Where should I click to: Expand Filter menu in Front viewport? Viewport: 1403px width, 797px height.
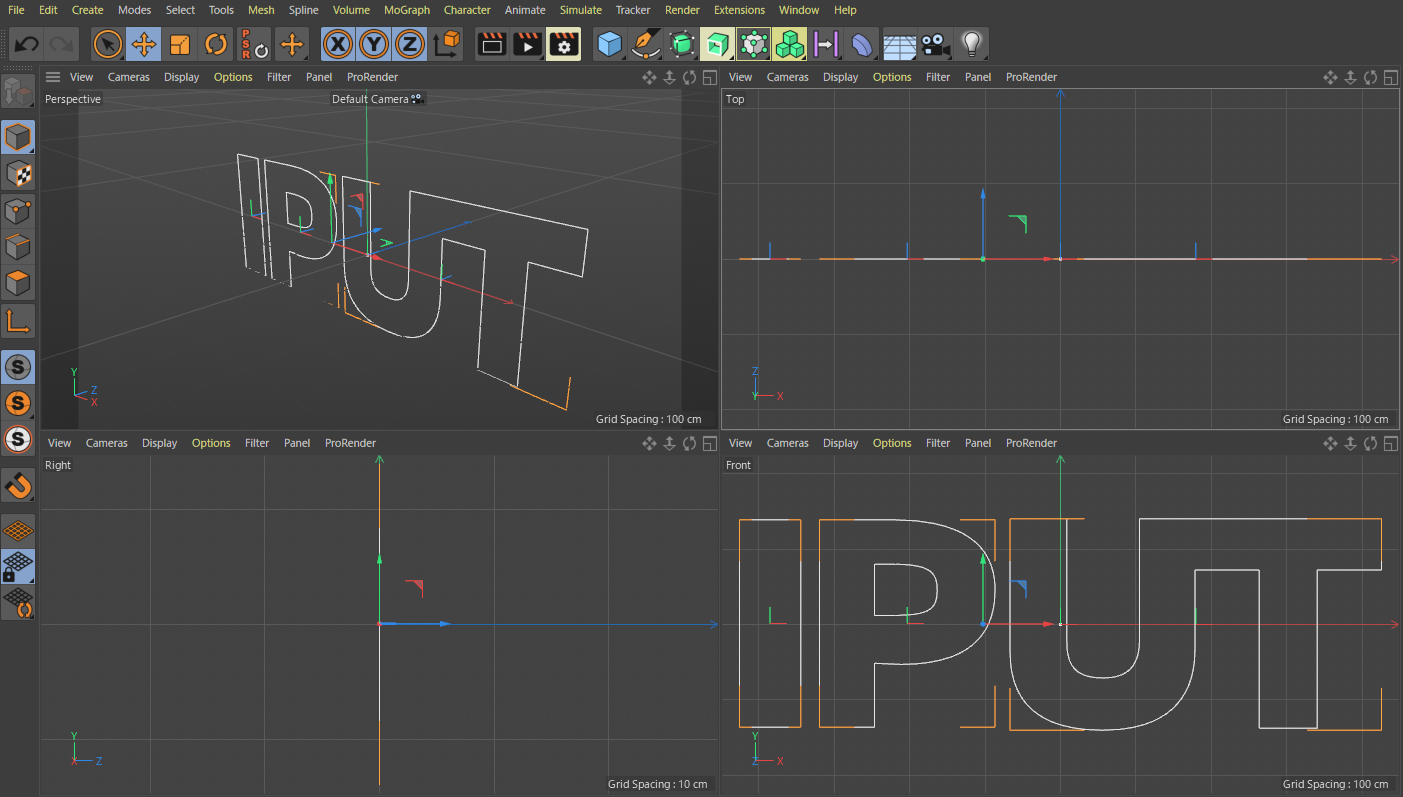pos(938,443)
